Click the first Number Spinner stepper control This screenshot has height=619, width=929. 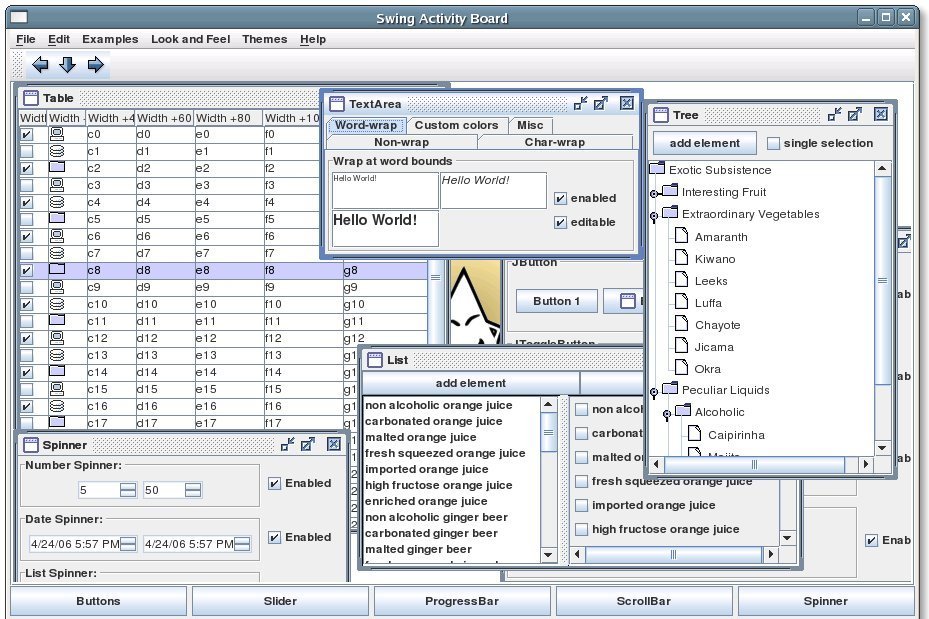pos(128,490)
